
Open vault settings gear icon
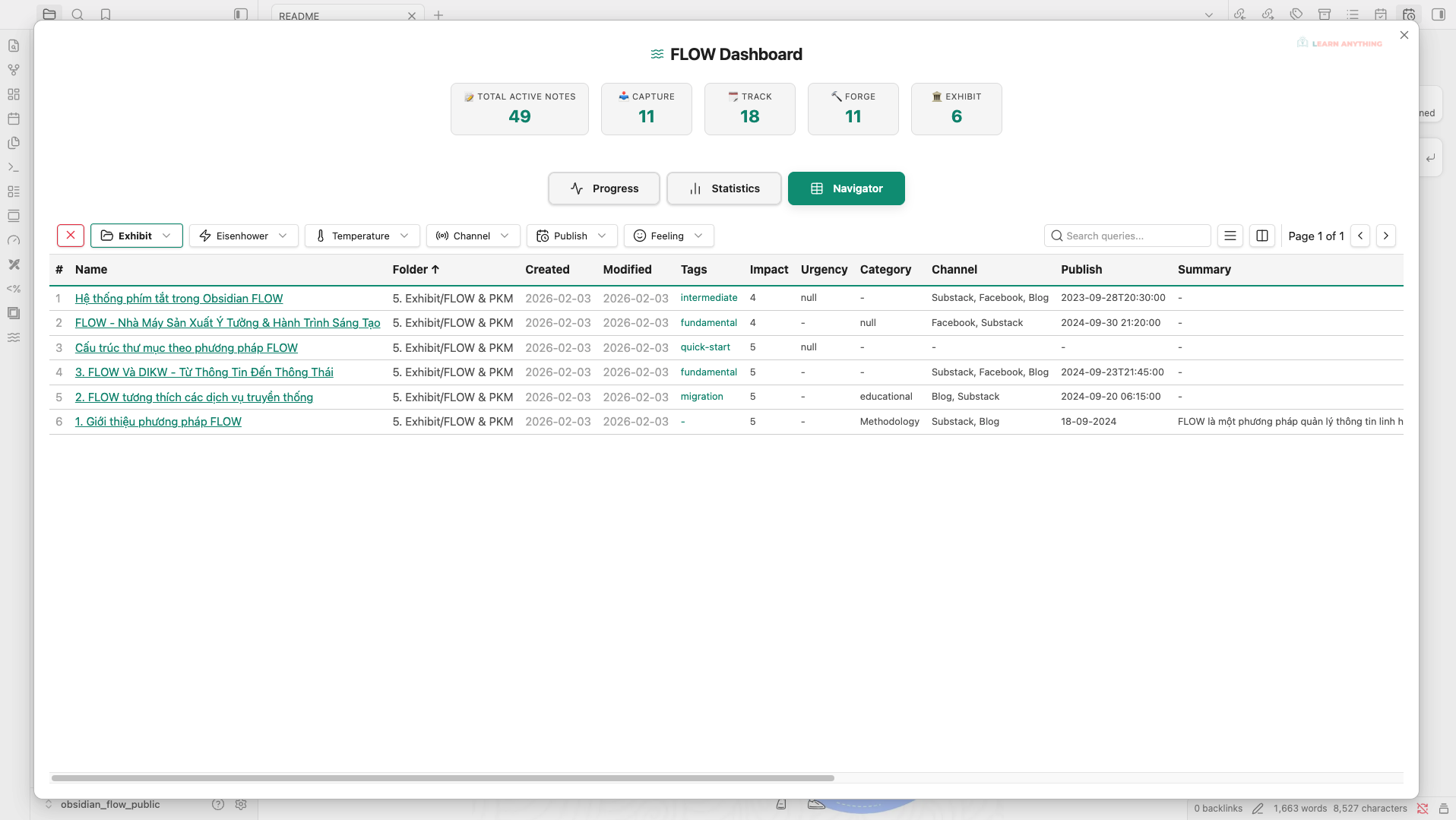pyautogui.click(x=241, y=804)
